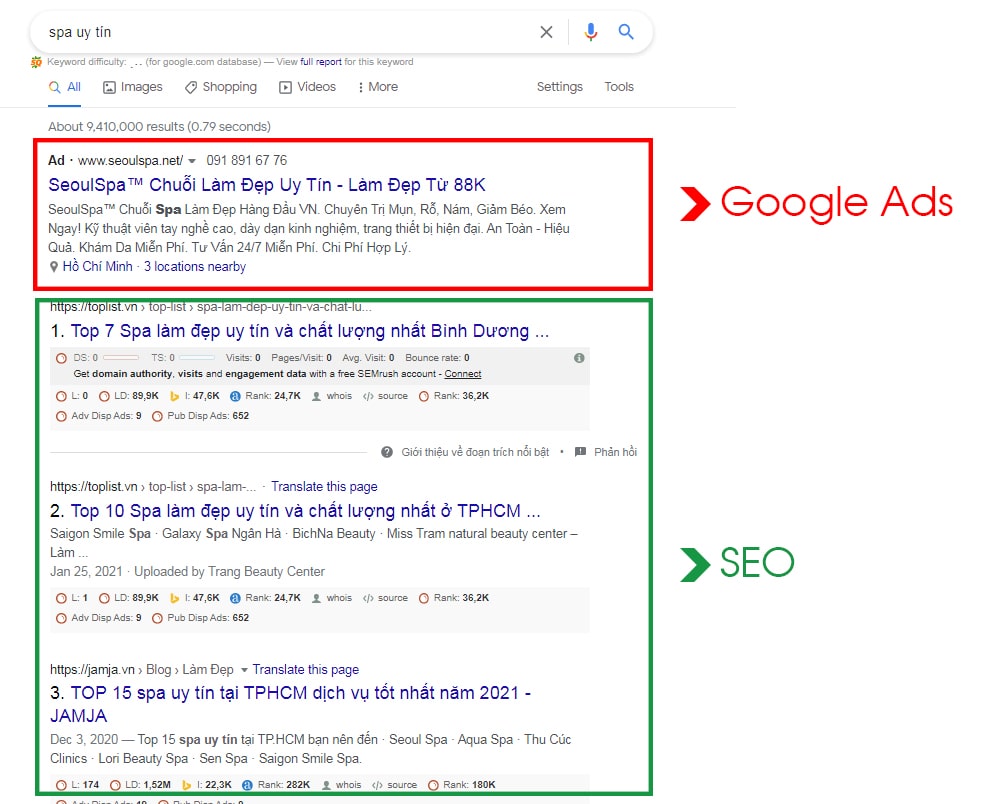The width and height of the screenshot is (986, 804).
Task: Switch to the Videos tab
Action: pos(307,87)
